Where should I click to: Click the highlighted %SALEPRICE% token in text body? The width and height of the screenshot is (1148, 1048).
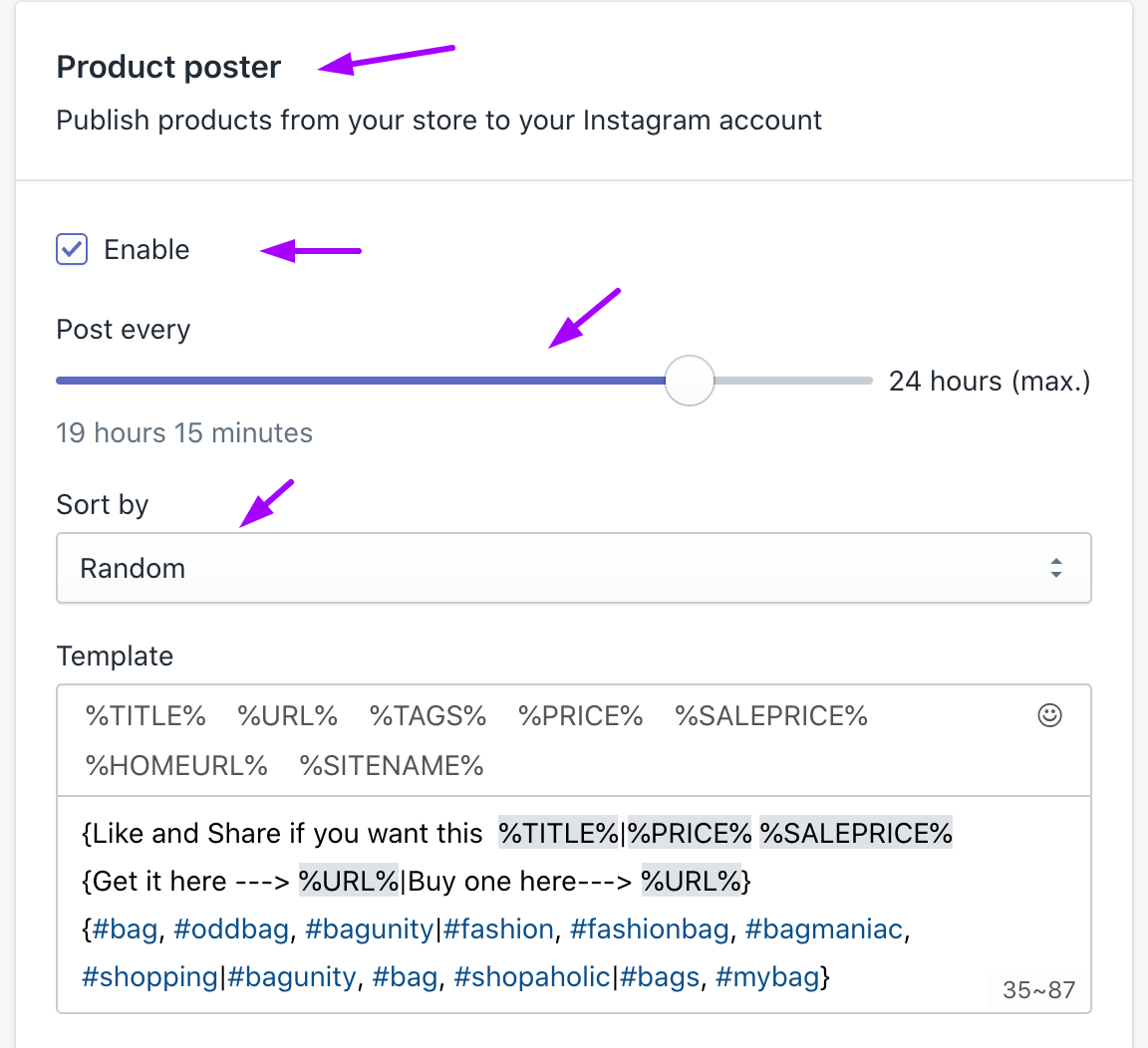[x=855, y=833]
